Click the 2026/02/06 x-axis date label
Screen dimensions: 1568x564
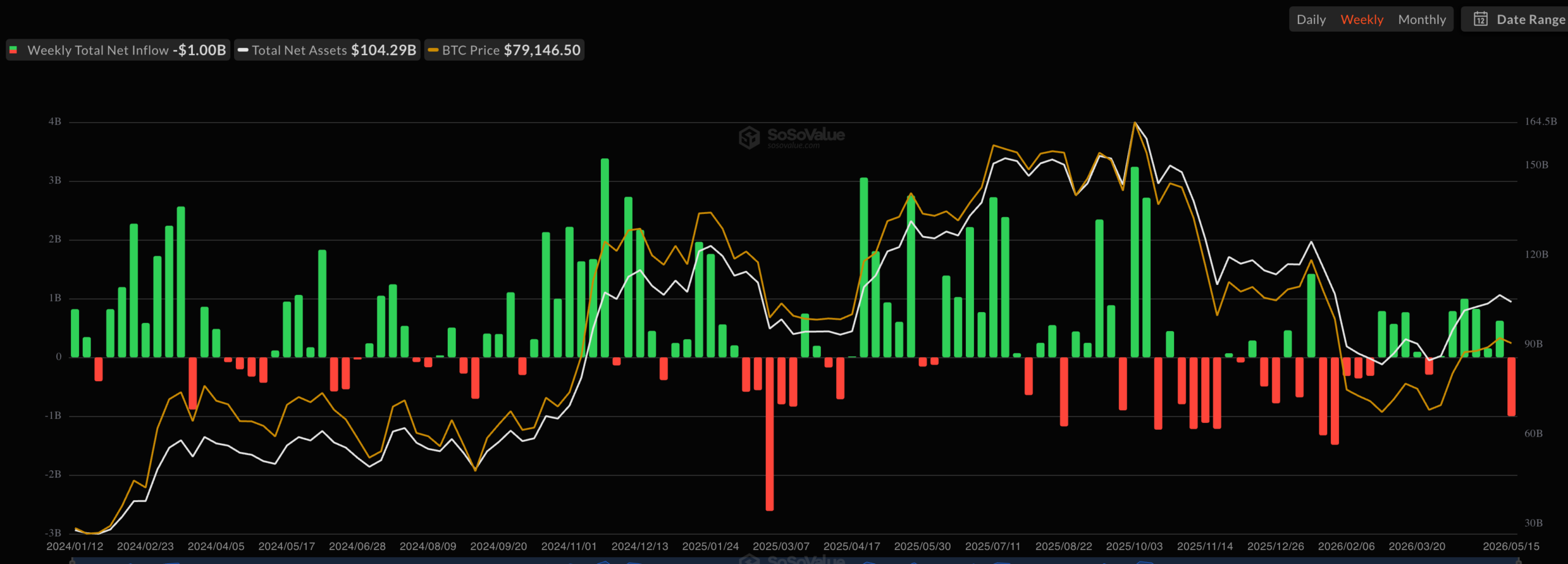1346,546
